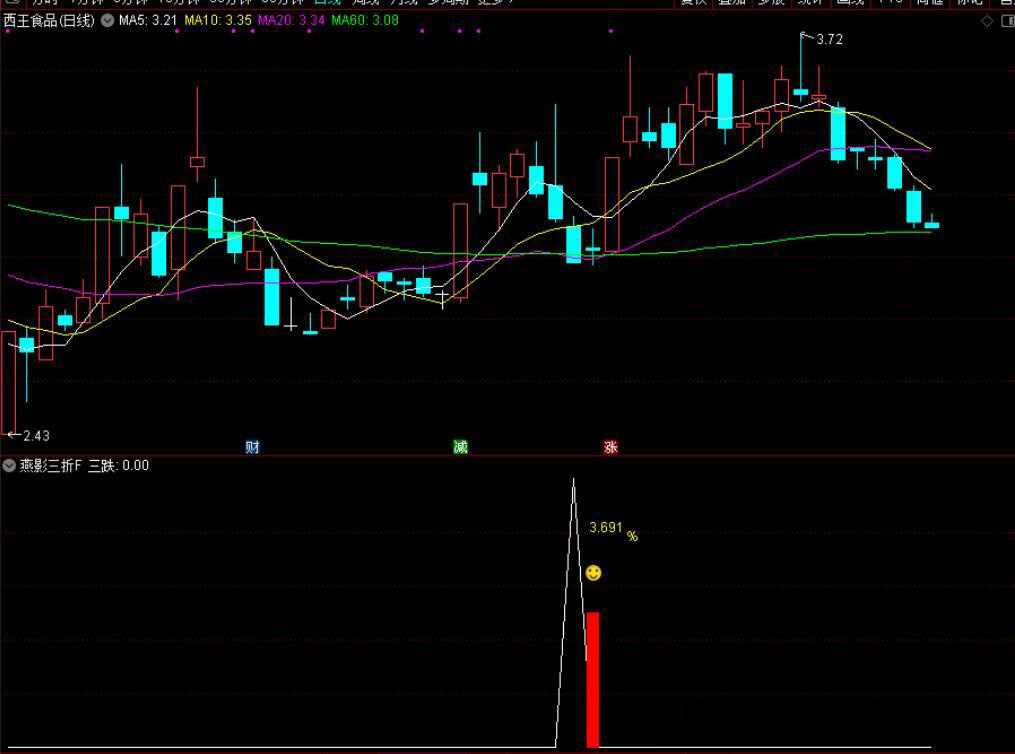Open the 西王食品(日线) chart title

coord(49,20)
